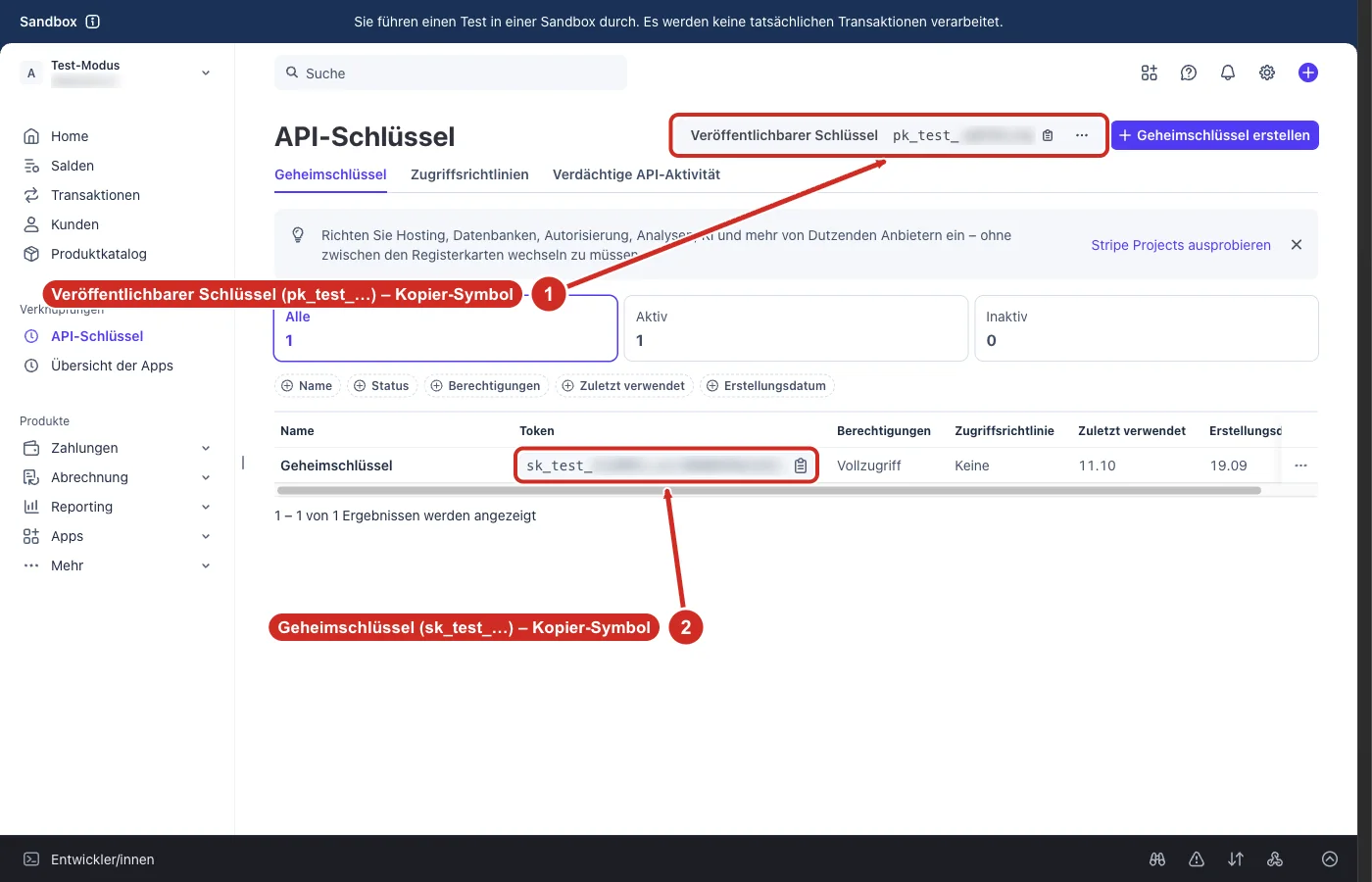Expand Apps in the sidebar
This screenshot has height=882, width=1372.
pyautogui.click(x=118, y=536)
